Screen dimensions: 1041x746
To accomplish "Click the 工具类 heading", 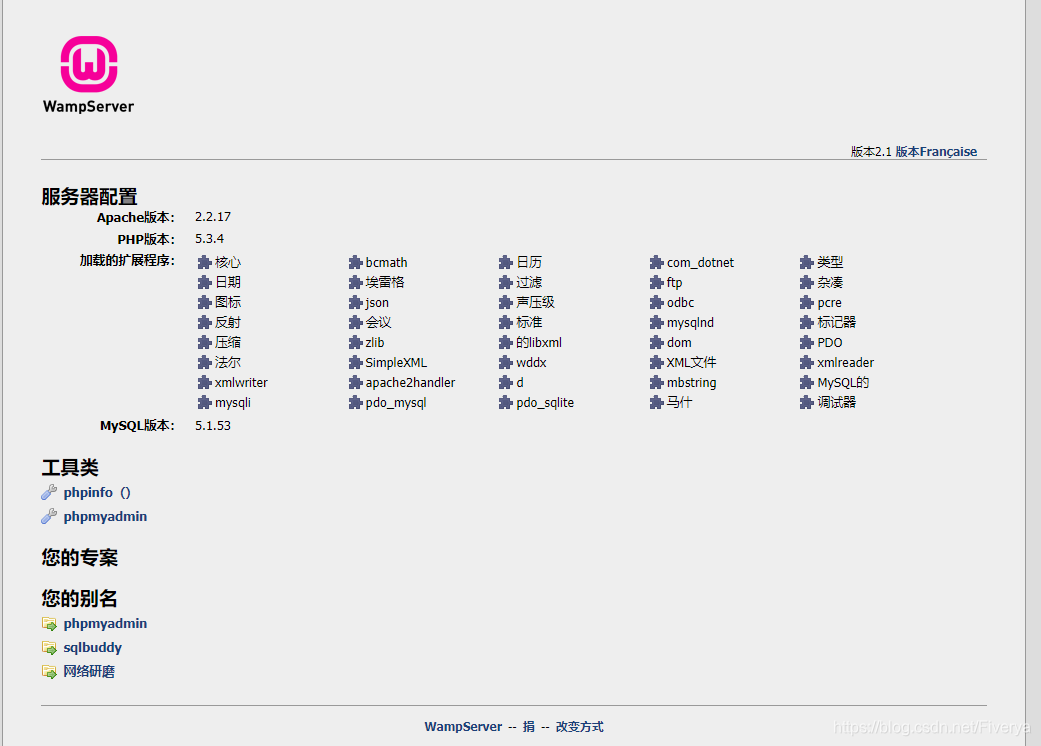I will (x=70, y=467).
